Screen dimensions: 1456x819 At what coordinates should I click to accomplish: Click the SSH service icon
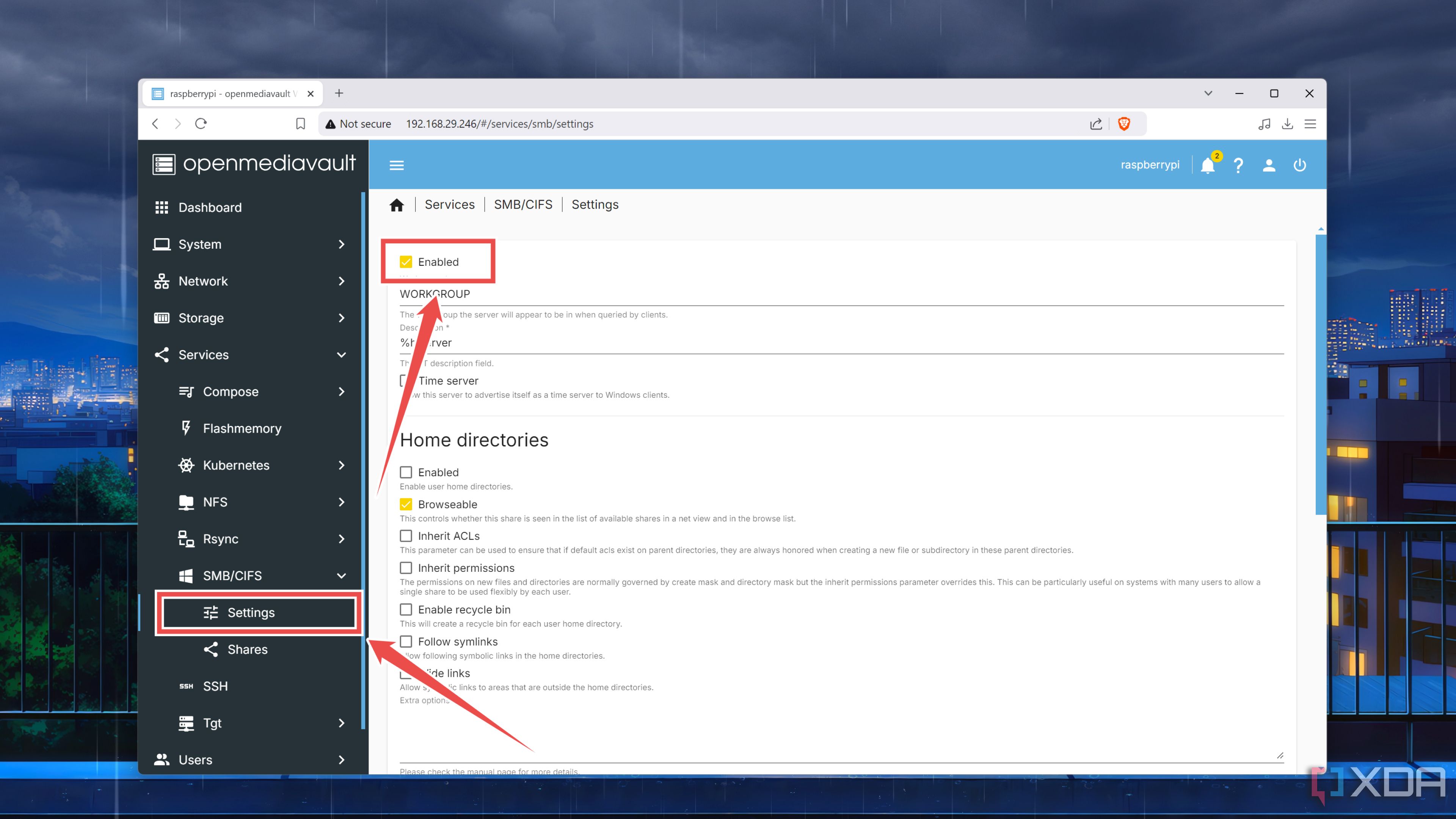click(187, 686)
